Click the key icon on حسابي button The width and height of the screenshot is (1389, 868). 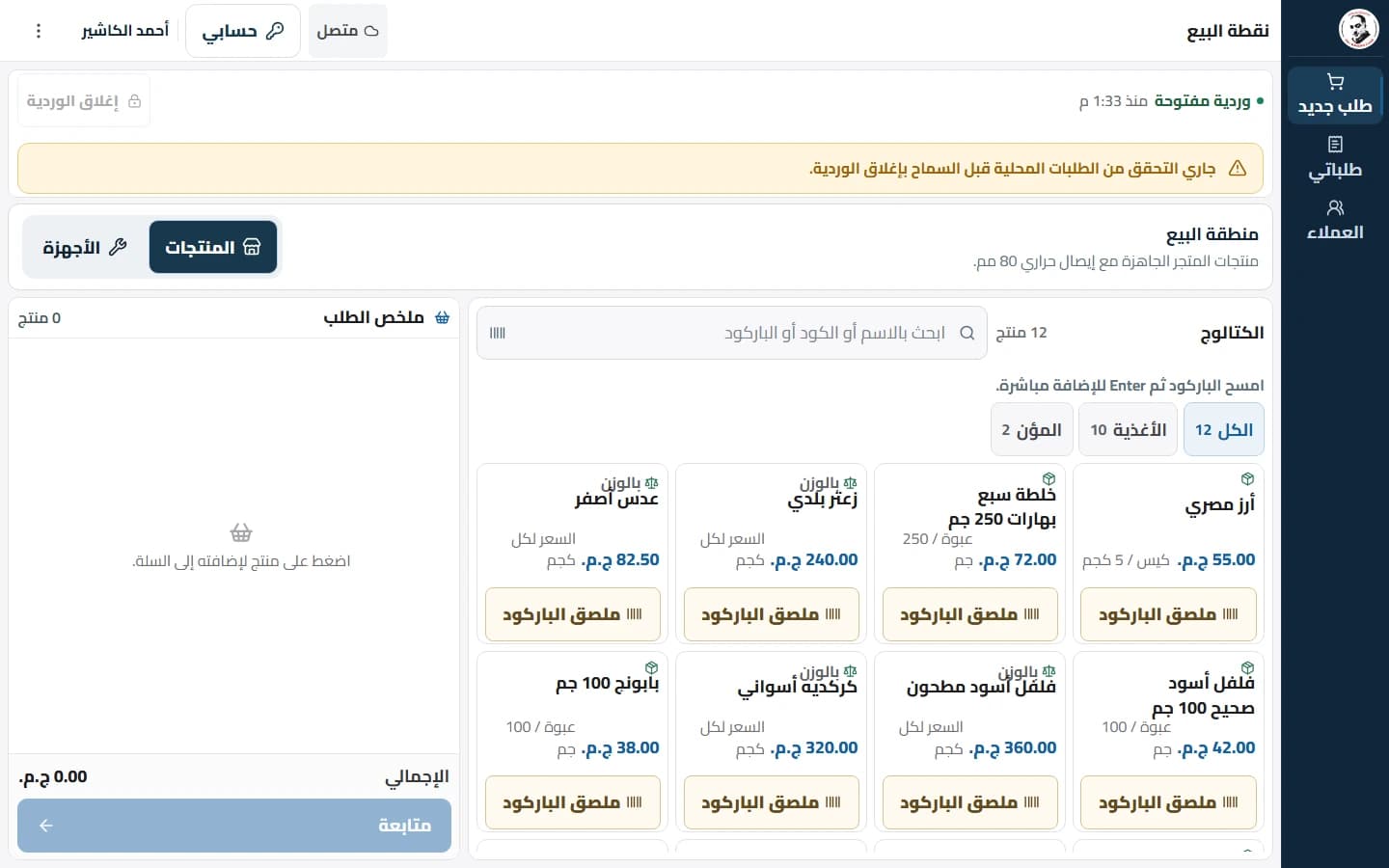[x=275, y=31]
